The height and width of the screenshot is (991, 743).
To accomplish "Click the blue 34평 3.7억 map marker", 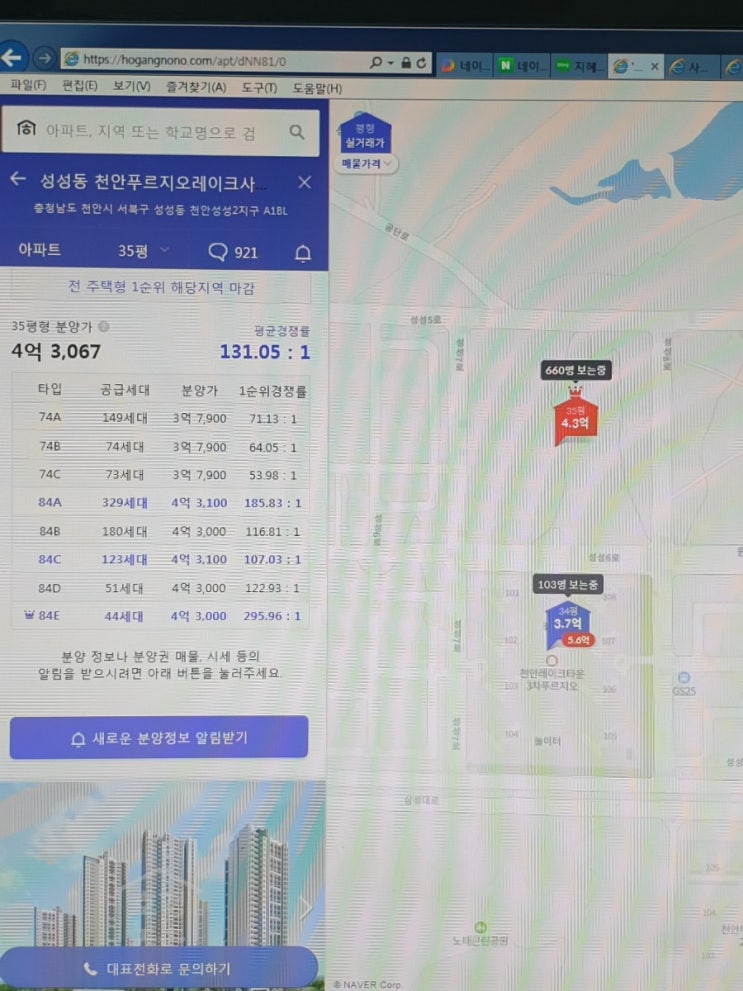I will coord(567,622).
